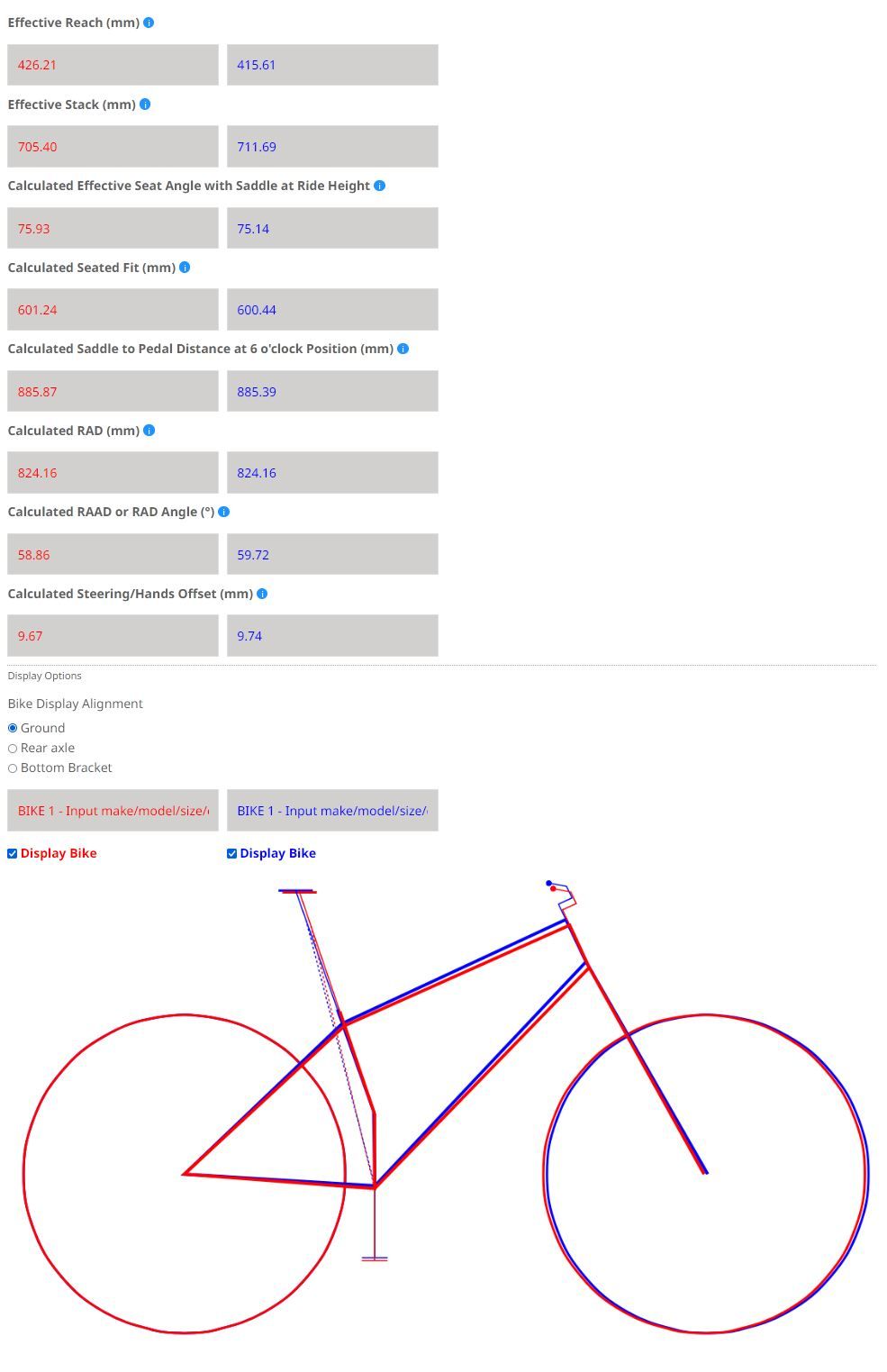Show info for RAAD or RAD Angle
Screen dimensions: 887x1372
224,512
